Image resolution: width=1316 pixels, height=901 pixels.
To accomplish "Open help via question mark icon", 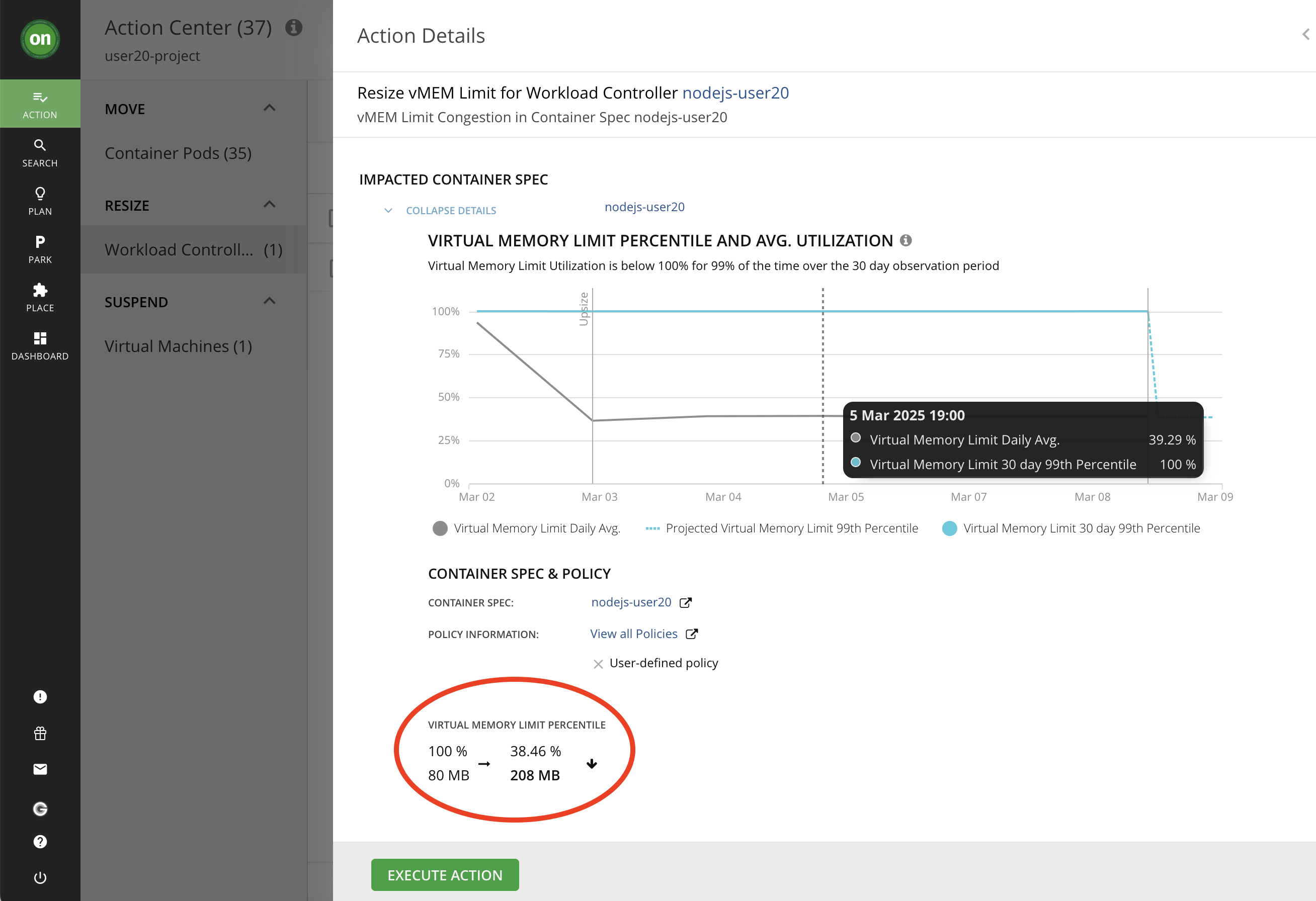I will coord(40,842).
